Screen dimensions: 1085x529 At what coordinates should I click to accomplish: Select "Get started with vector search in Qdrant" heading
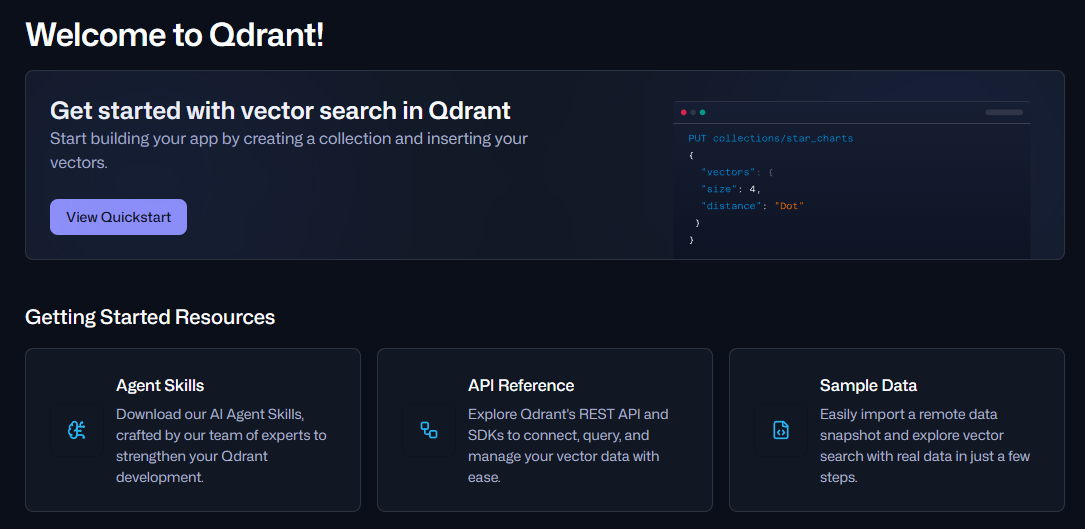point(280,110)
